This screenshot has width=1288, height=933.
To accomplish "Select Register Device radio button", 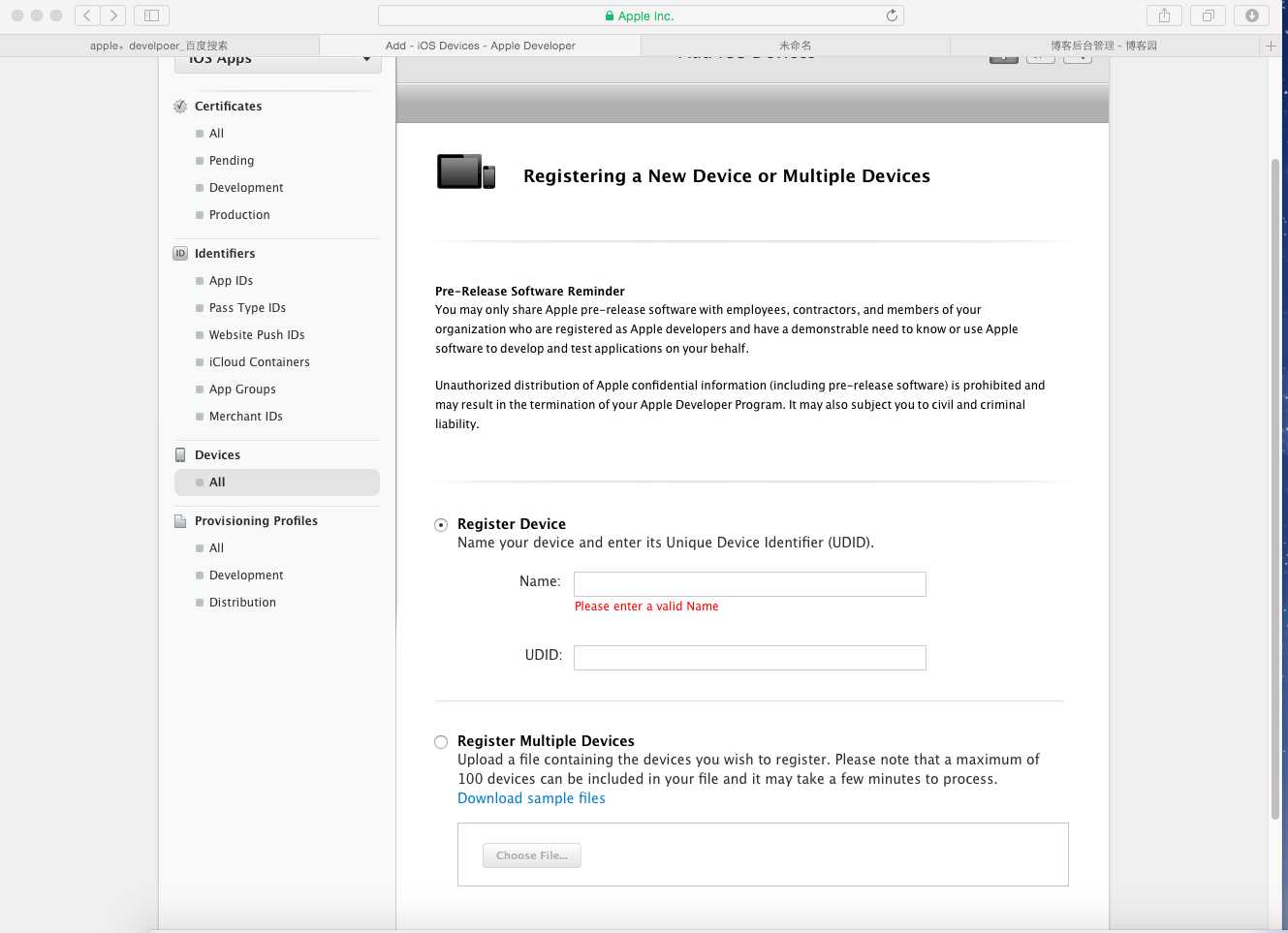I will tap(441, 525).
